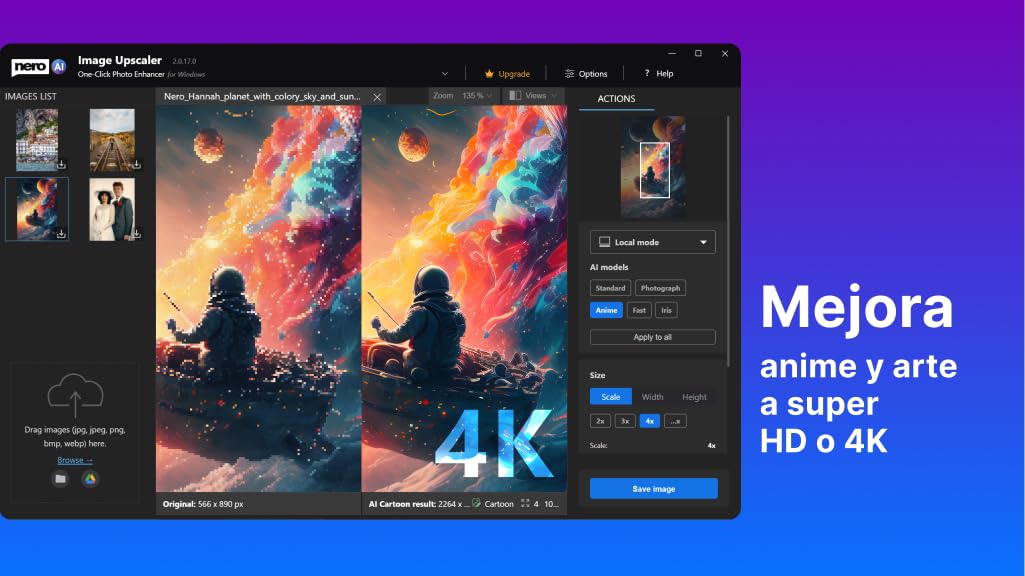Click the Browse link
The width and height of the screenshot is (1025, 576).
pyautogui.click(x=75, y=460)
